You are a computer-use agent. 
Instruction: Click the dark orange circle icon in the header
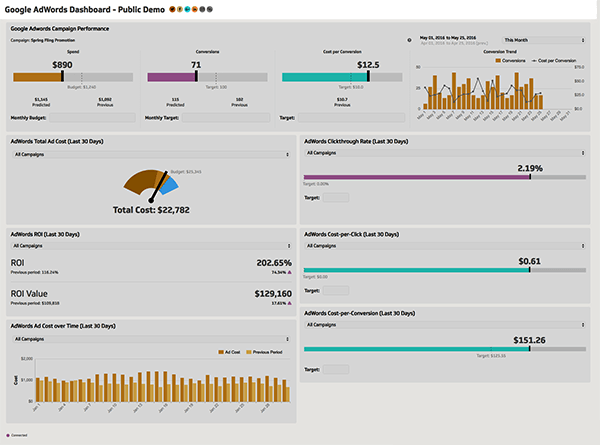(172, 10)
